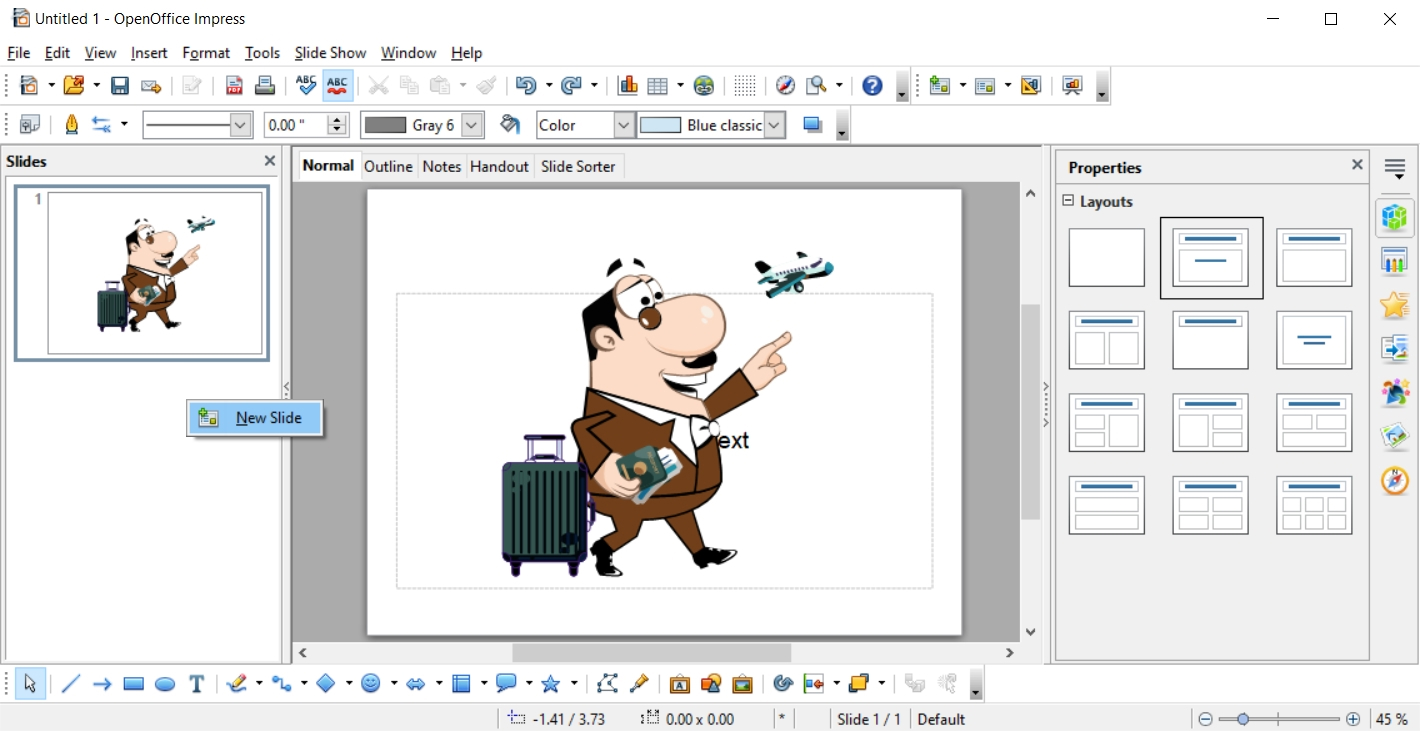Close the Slides panel
Viewport: 1420px width, 731px height.
pos(269,161)
